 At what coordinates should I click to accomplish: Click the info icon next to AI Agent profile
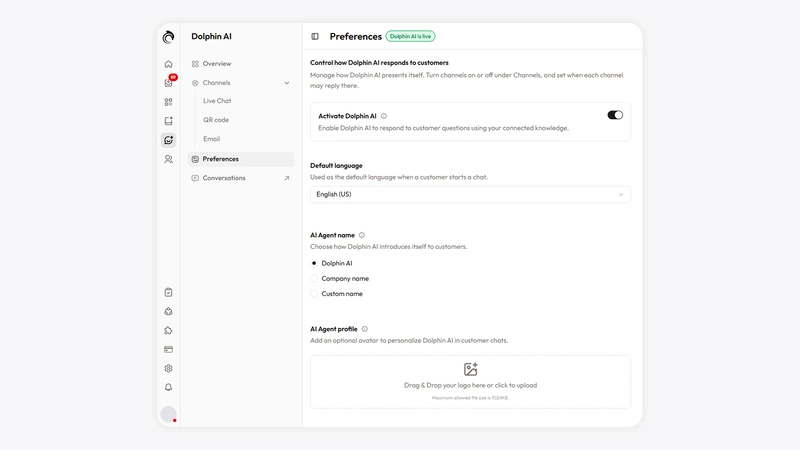(364, 329)
